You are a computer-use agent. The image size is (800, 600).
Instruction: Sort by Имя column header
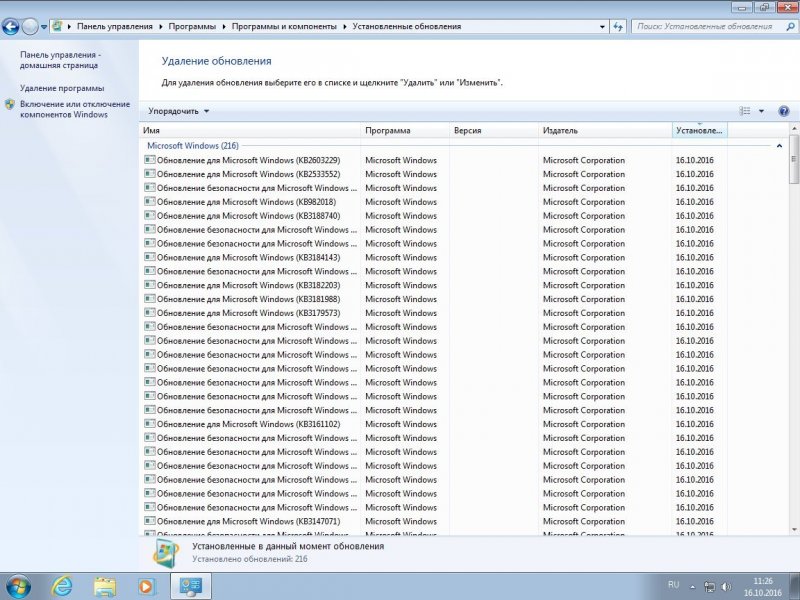pyautogui.click(x=250, y=130)
